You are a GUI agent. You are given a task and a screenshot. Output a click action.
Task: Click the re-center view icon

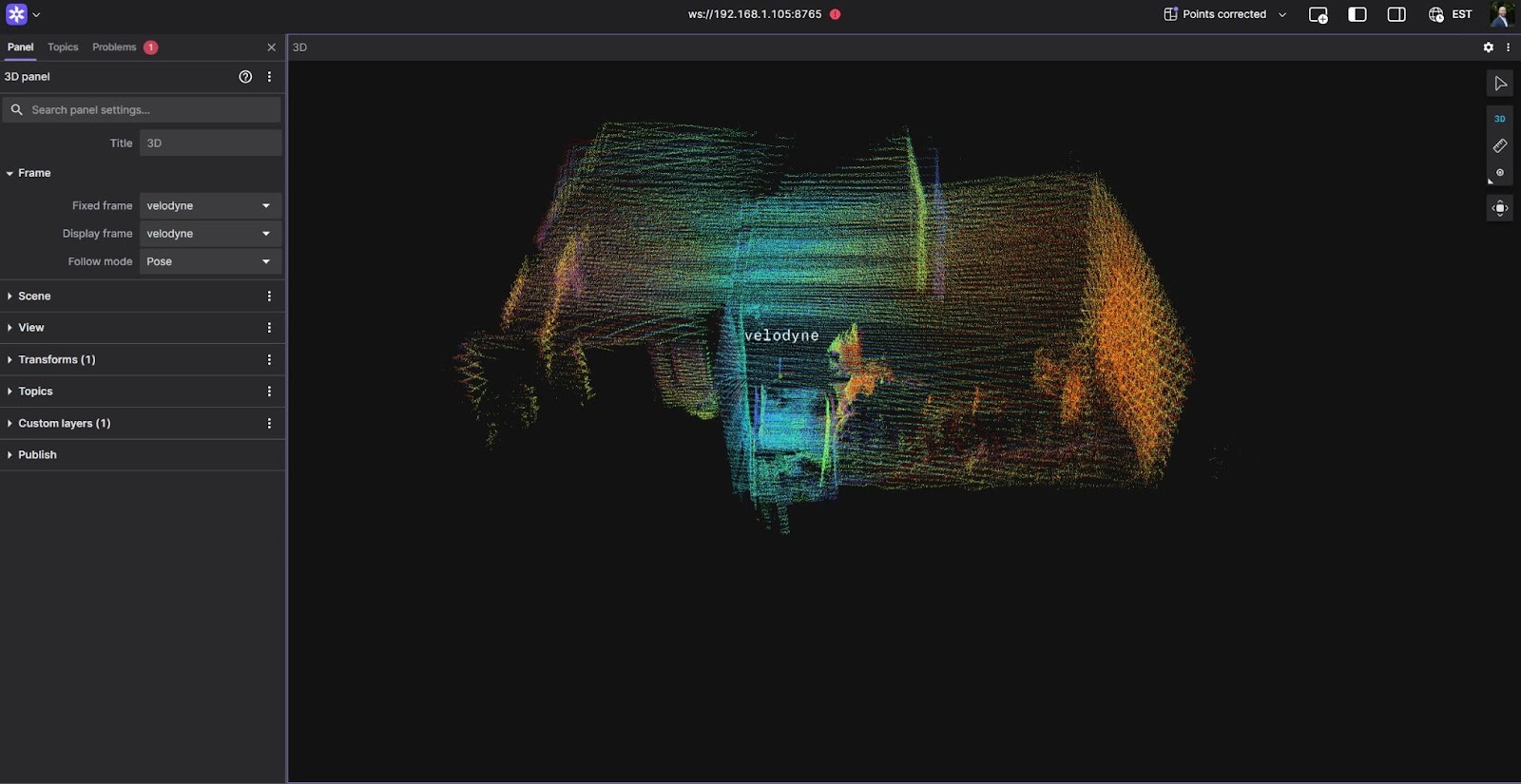(1499, 208)
